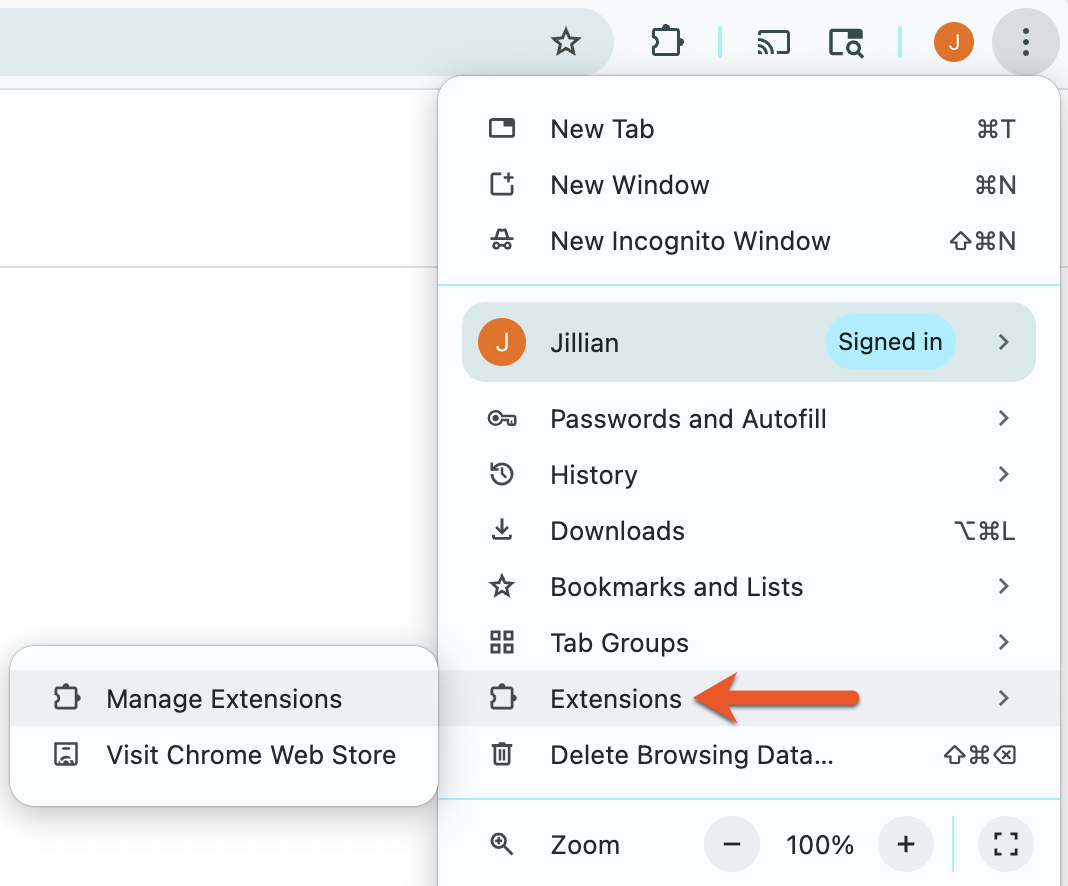
Task: Open Visit Chrome Web Store
Action: coord(250,755)
